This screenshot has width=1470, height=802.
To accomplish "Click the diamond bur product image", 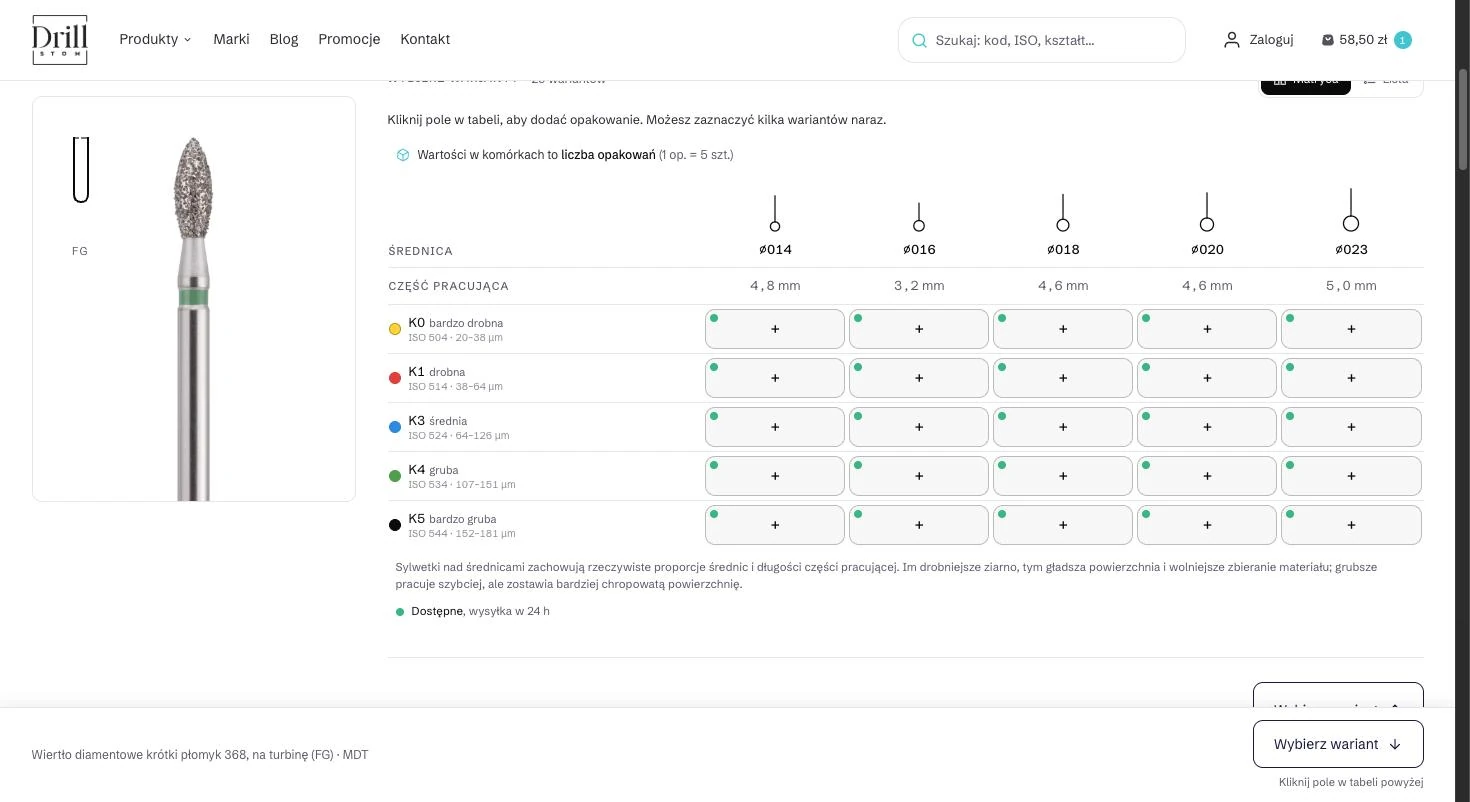I will pos(194,318).
